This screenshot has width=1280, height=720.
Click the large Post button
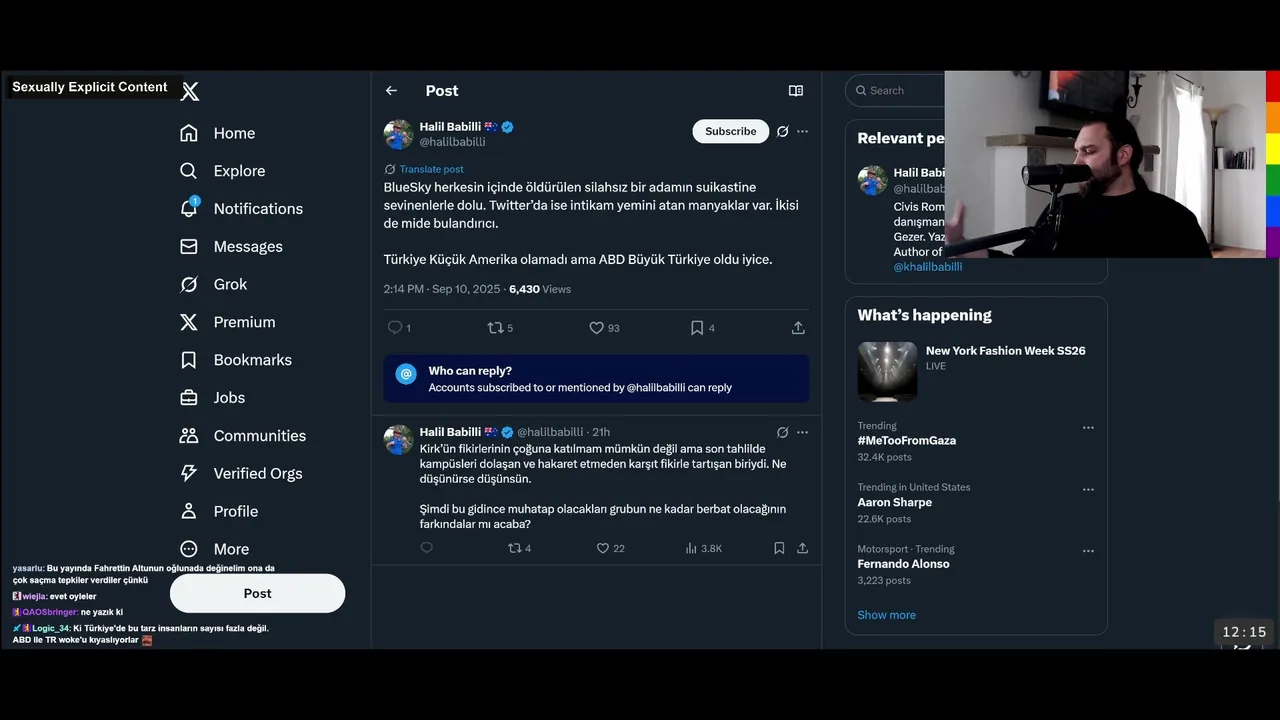pos(257,593)
